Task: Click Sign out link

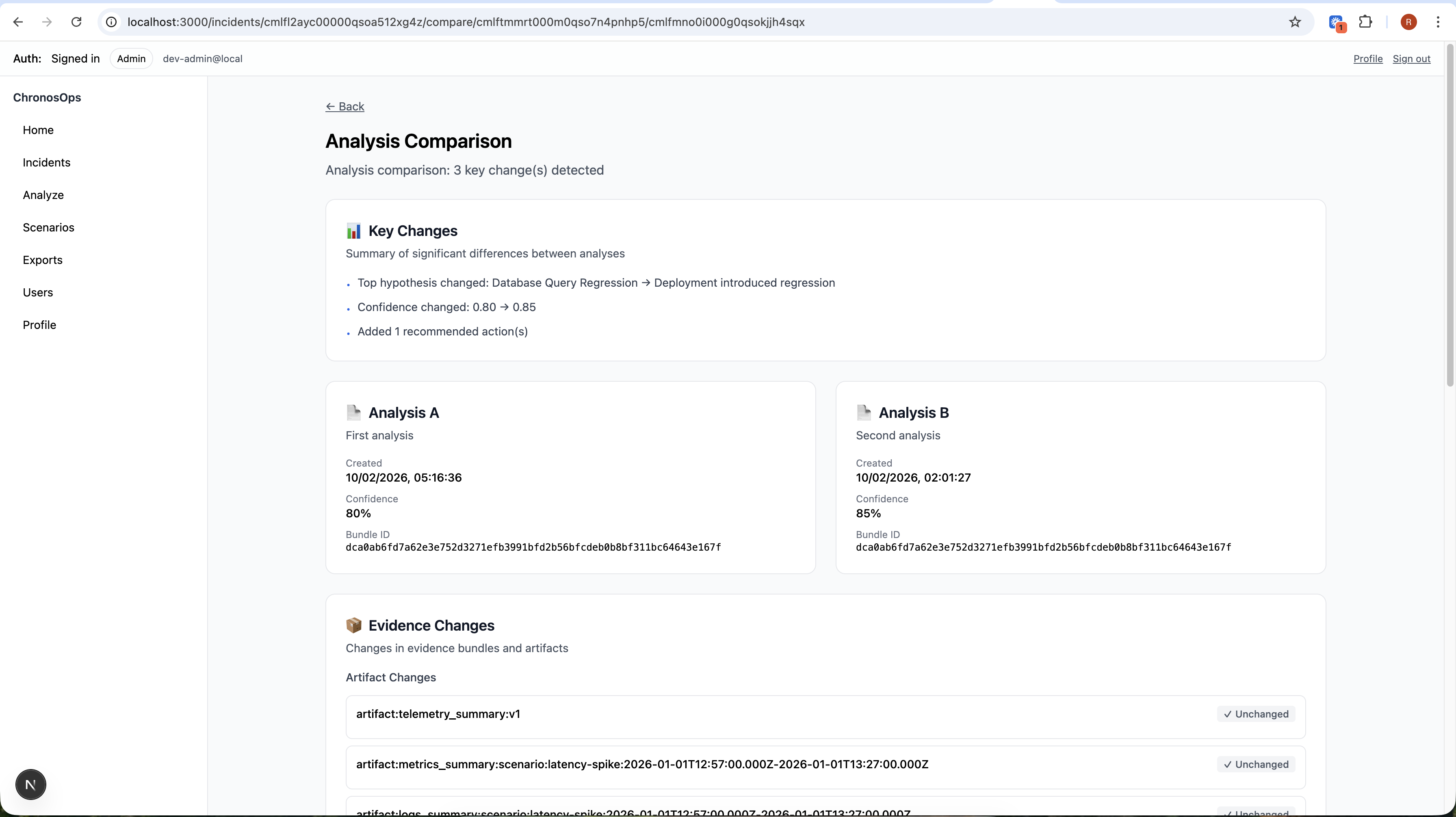Action: [1411, 59]
